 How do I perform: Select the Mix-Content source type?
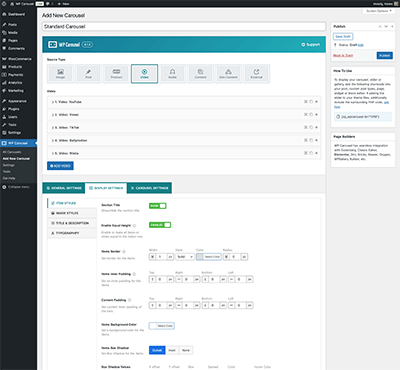click(228, 74)
